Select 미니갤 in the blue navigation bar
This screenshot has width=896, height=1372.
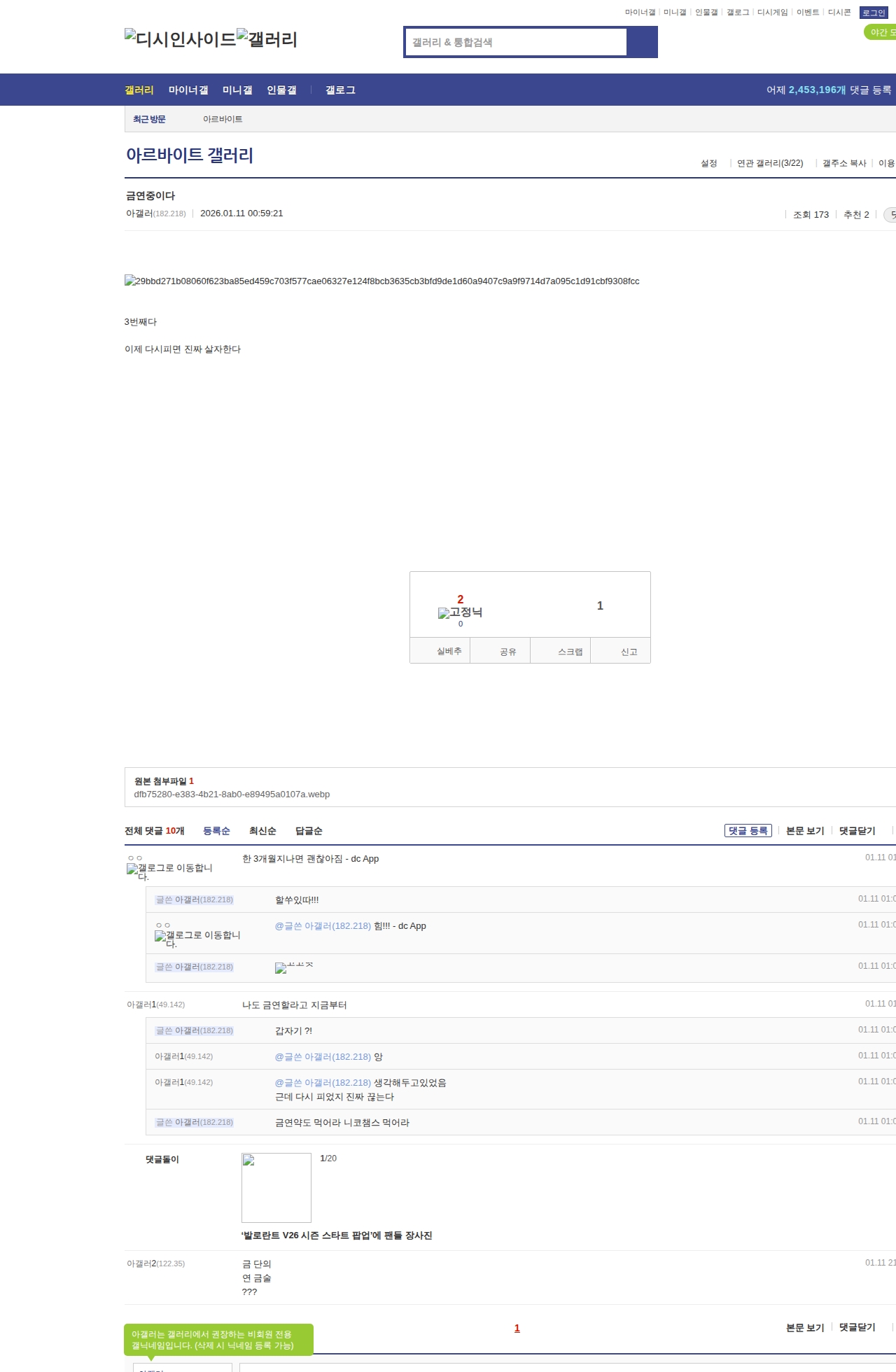pos(237,90)
